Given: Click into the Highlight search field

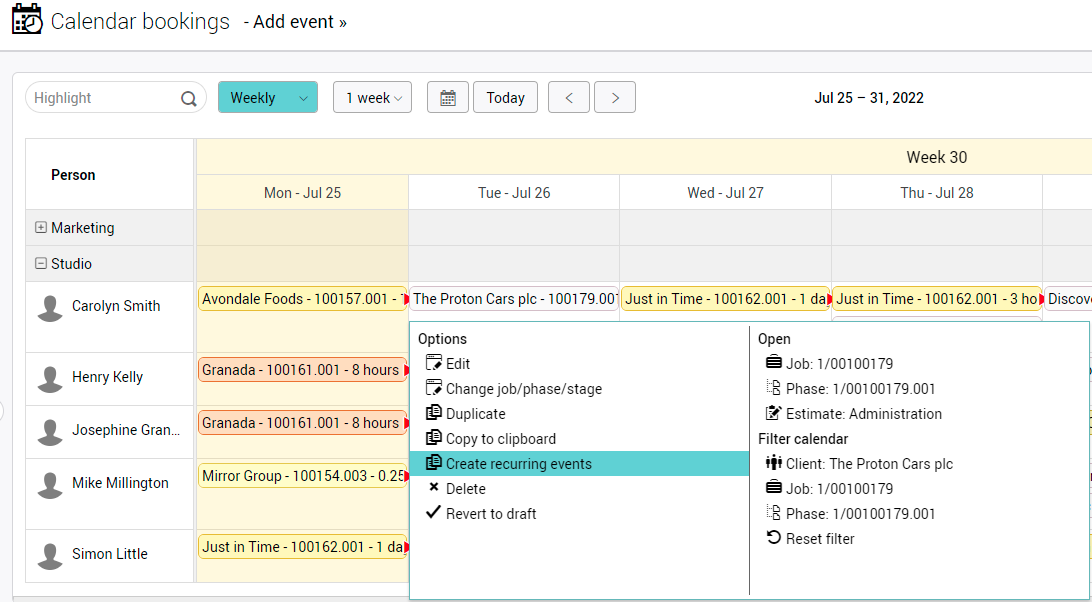Looking at the screenshot, I should tap(100, 98).
